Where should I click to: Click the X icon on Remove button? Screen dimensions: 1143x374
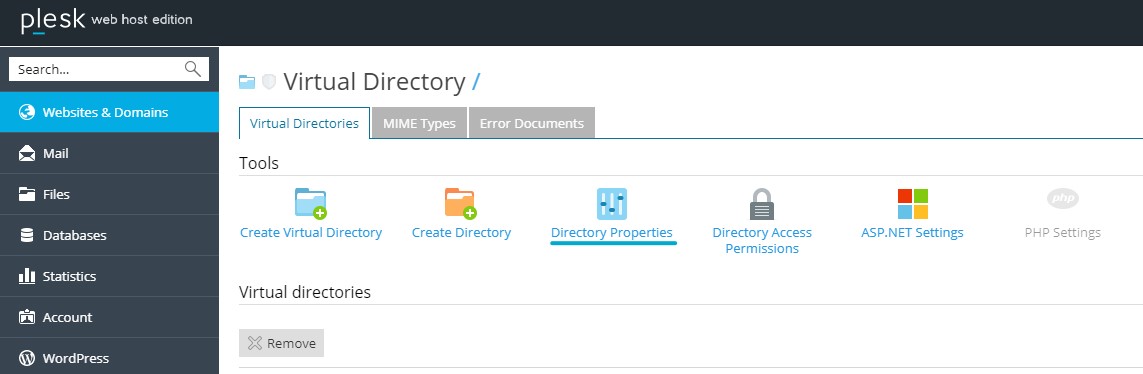point(254,343)
